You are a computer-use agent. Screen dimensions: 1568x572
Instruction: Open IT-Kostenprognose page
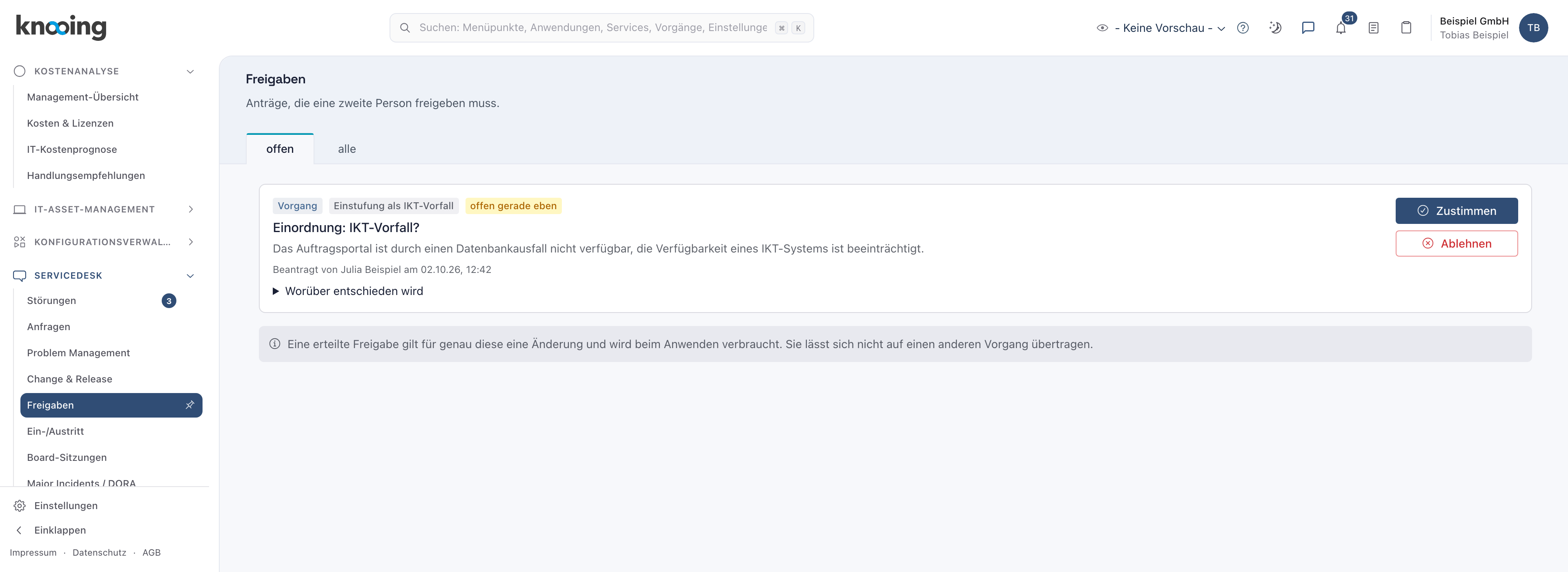tap(72, 150)
